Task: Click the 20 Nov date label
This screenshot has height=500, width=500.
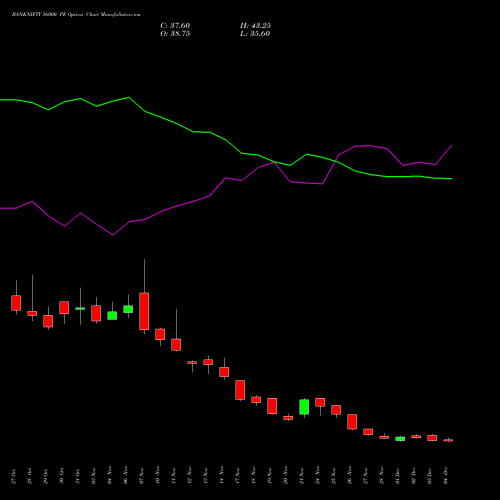Action: (286, 475)
